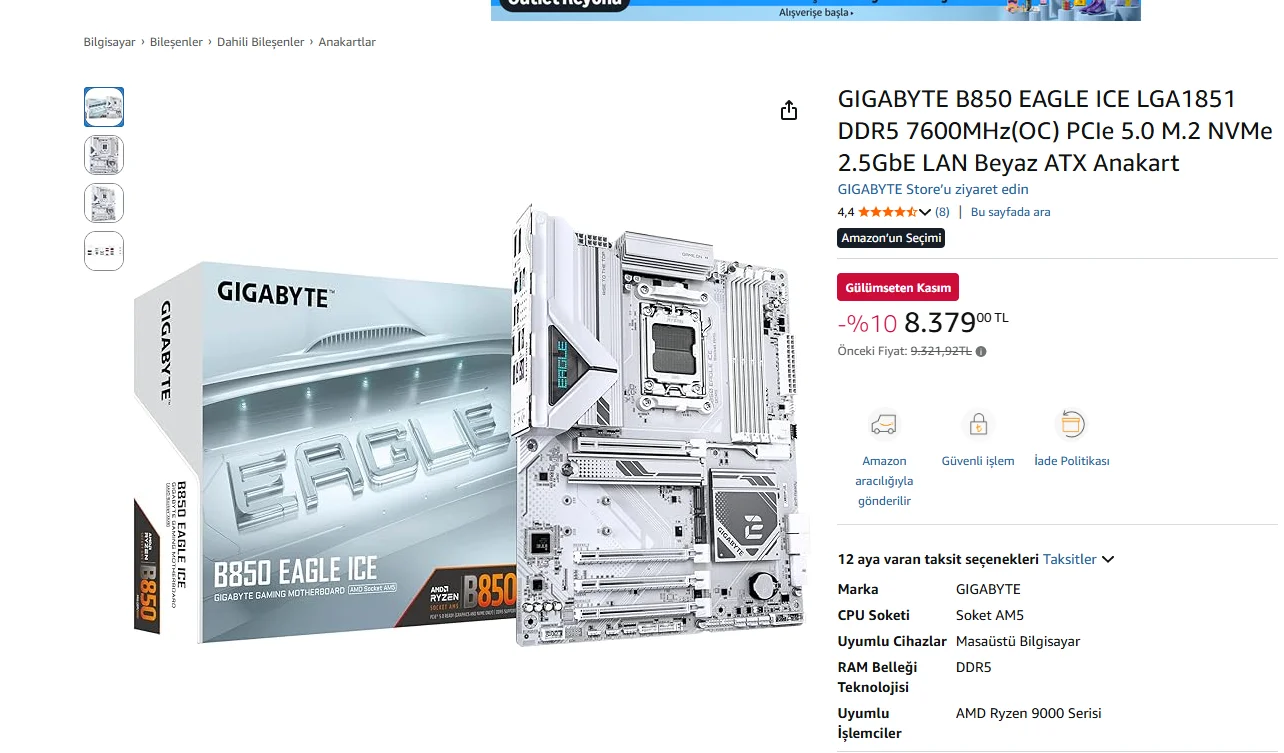Select the third motherboard thumbnail
Viewport: 1284px width, 753px height.
point(104,203)
